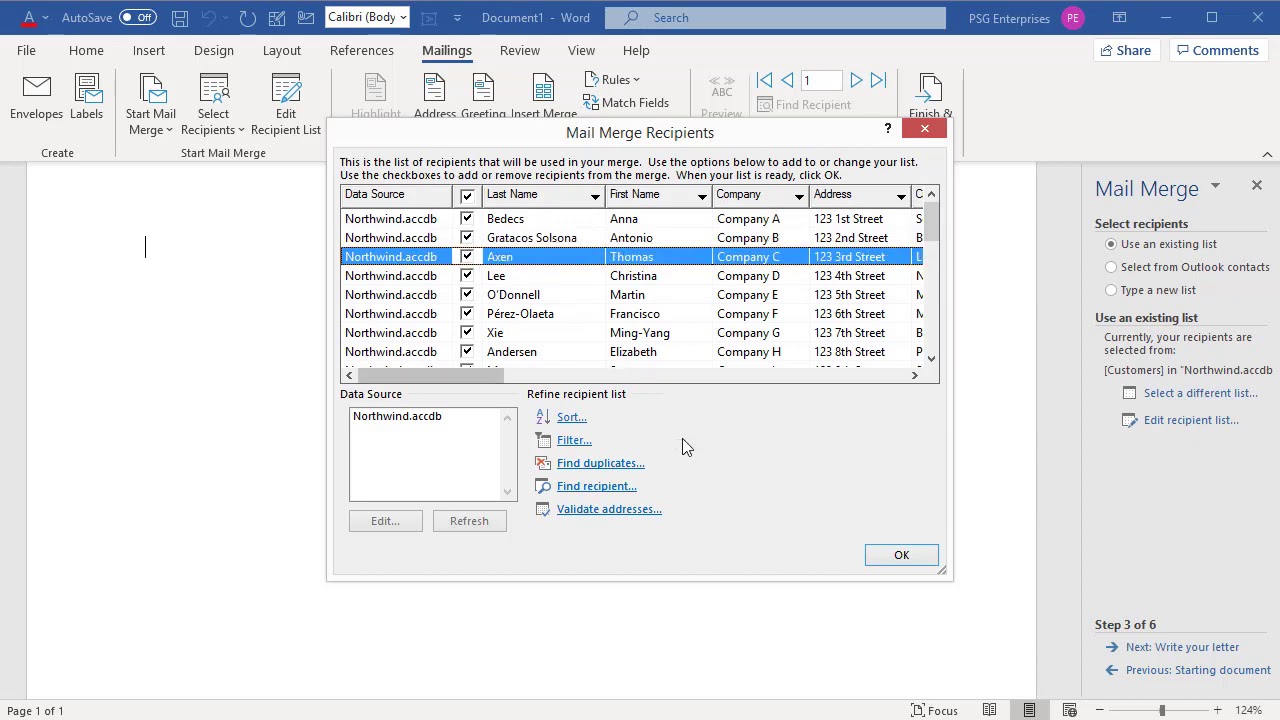Uncheck the O'Donnell recipient checkbox
1280x720 pixels.
point(467,294)
